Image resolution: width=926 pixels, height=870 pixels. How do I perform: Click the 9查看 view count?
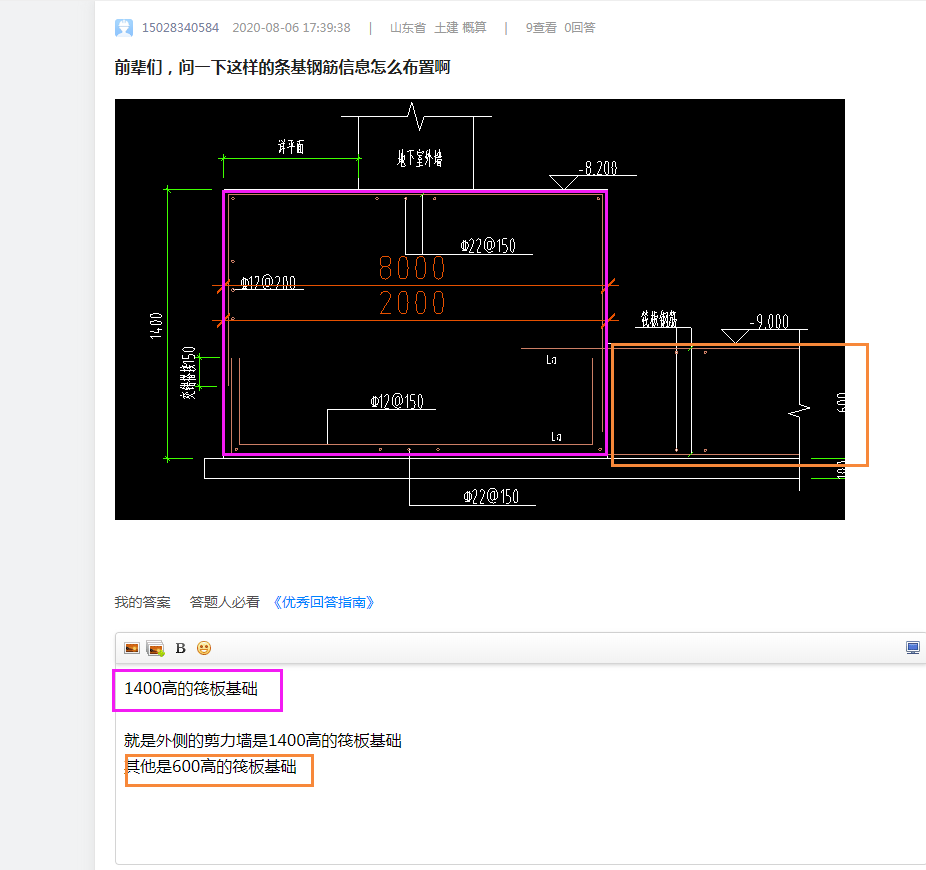point(541,28)
